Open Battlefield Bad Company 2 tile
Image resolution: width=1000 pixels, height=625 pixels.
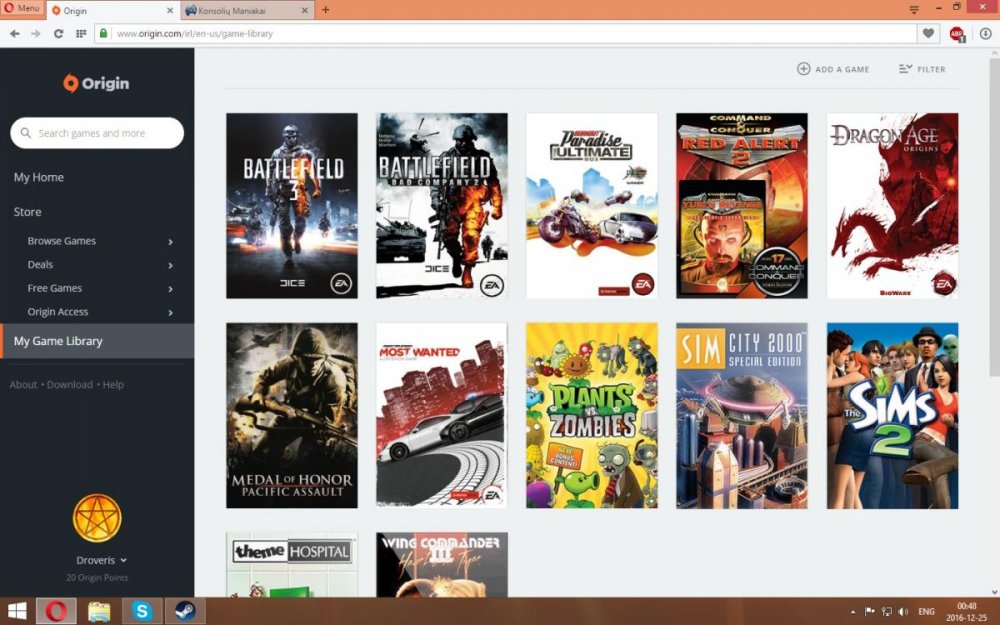tap(442, 205)
